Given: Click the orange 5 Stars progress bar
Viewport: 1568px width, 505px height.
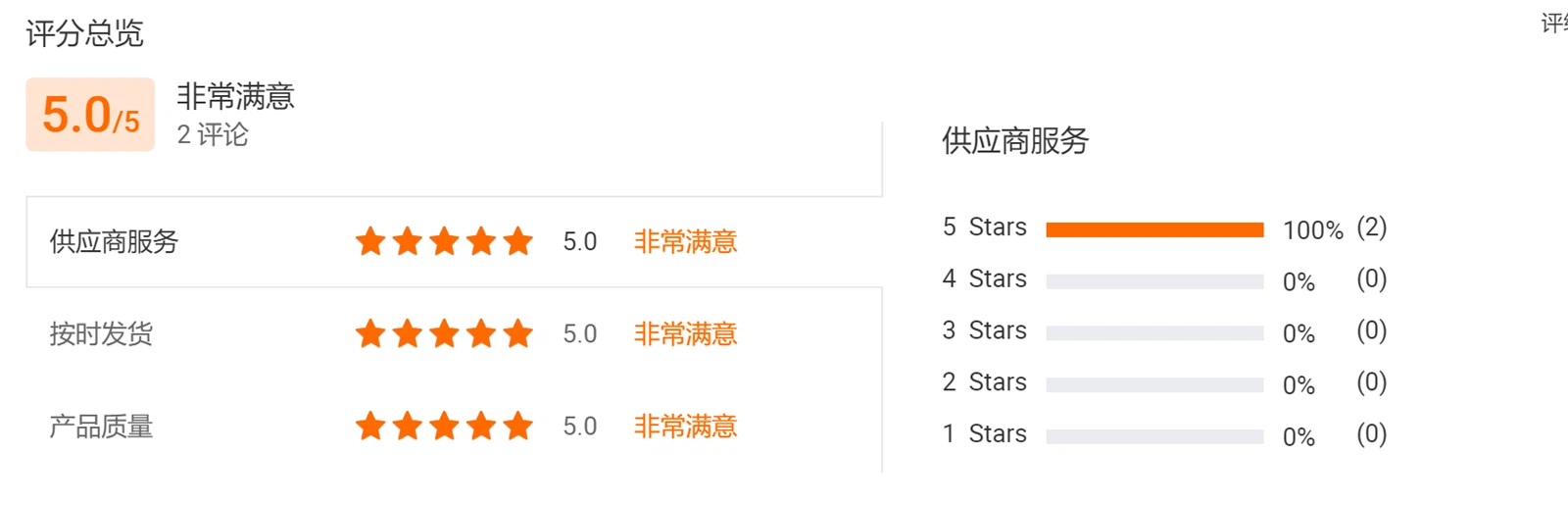Looking at the screenshot, I should (x=1154, y=229).
